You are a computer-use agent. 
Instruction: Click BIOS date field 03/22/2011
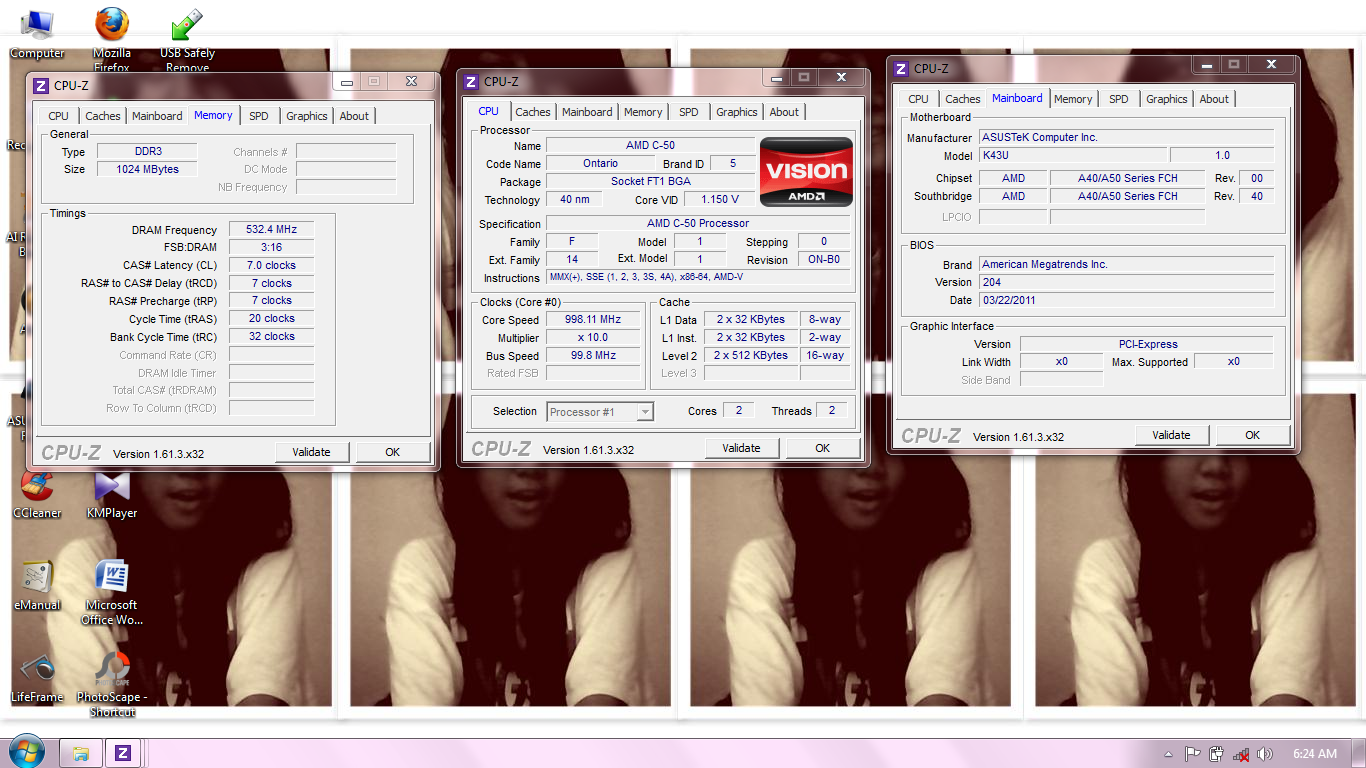click(x=1126, y=300)
